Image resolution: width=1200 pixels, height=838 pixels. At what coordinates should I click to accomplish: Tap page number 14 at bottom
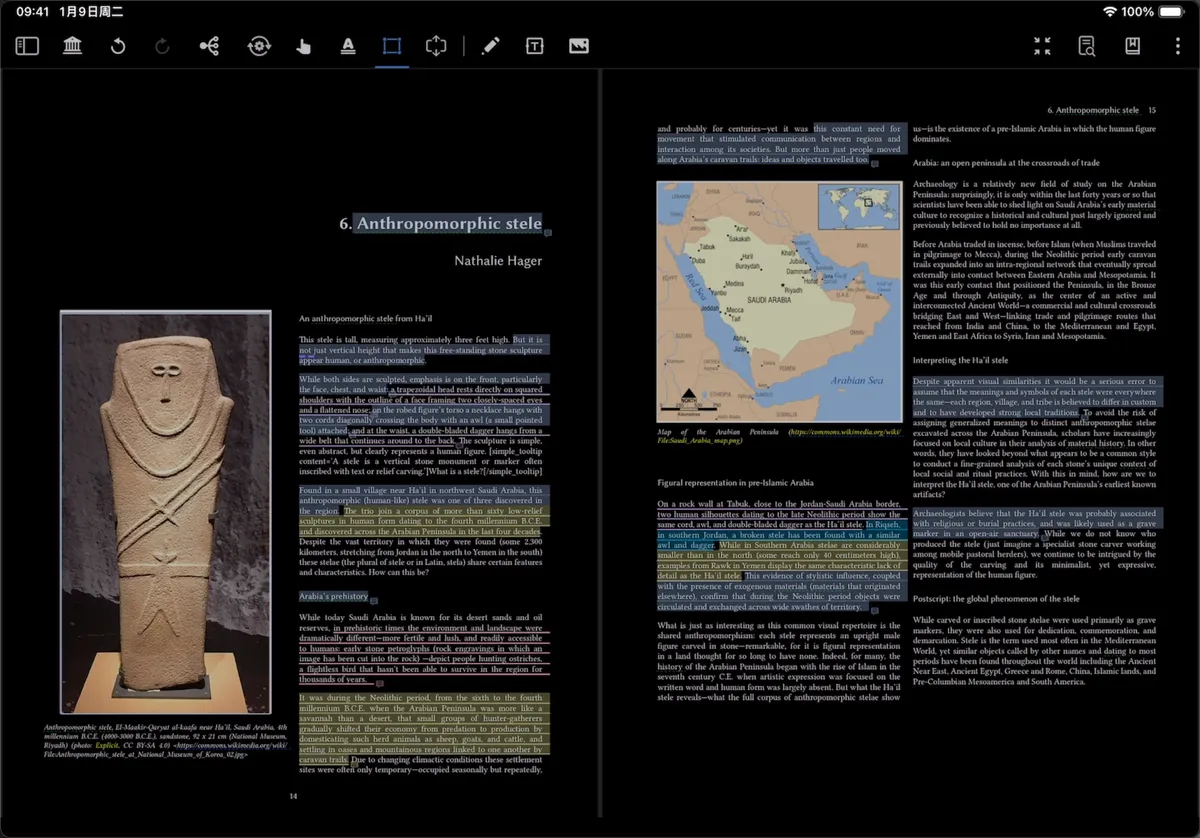[x=293, y=797]
